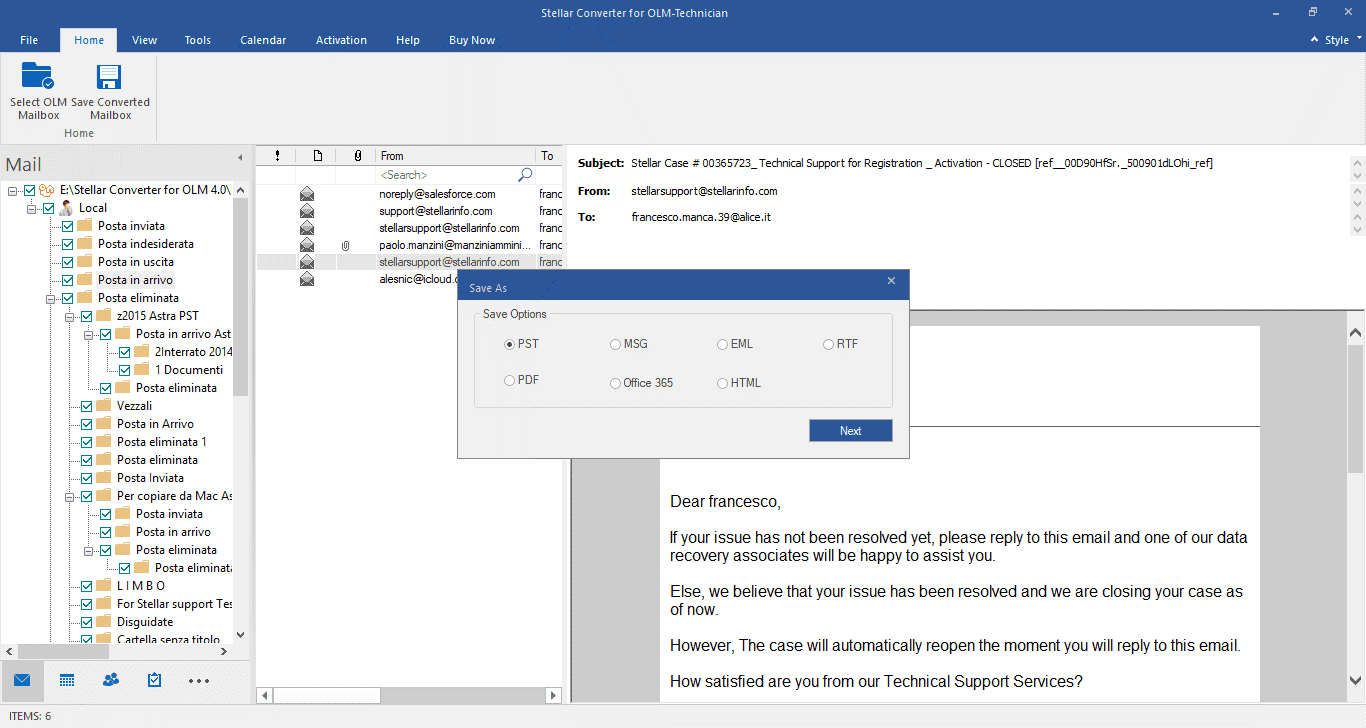Click the Search field in From column
Screen dimensions: 1366x728
445,175
